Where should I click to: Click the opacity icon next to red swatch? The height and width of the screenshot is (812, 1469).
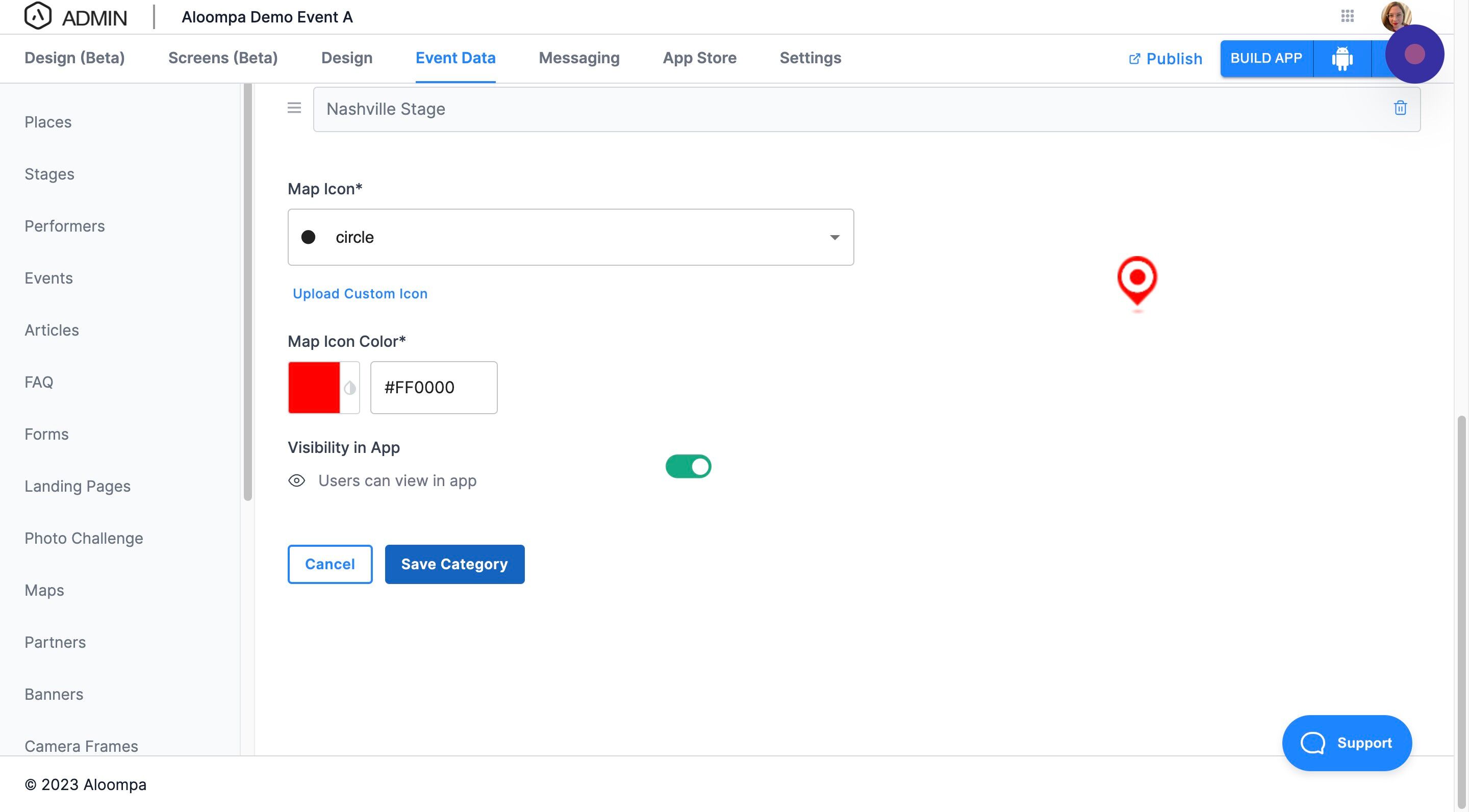[x=349, y=388]
